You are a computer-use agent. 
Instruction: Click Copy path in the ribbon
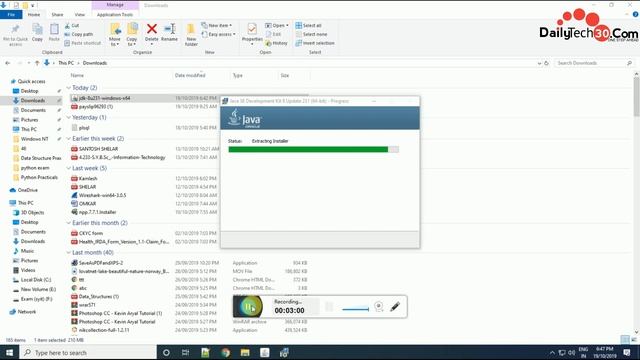click(79, 34)
